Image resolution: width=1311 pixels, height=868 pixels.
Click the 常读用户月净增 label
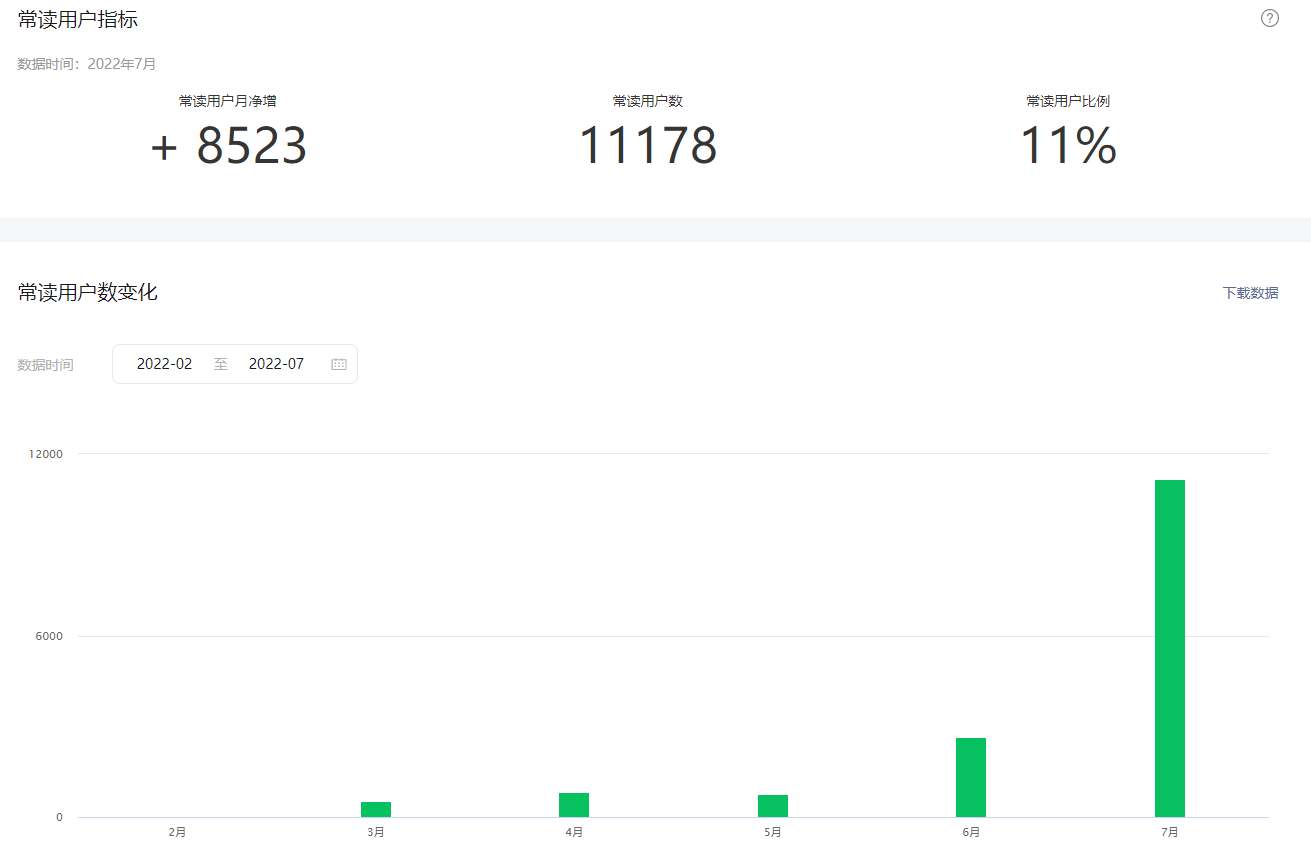pos(227,101)
